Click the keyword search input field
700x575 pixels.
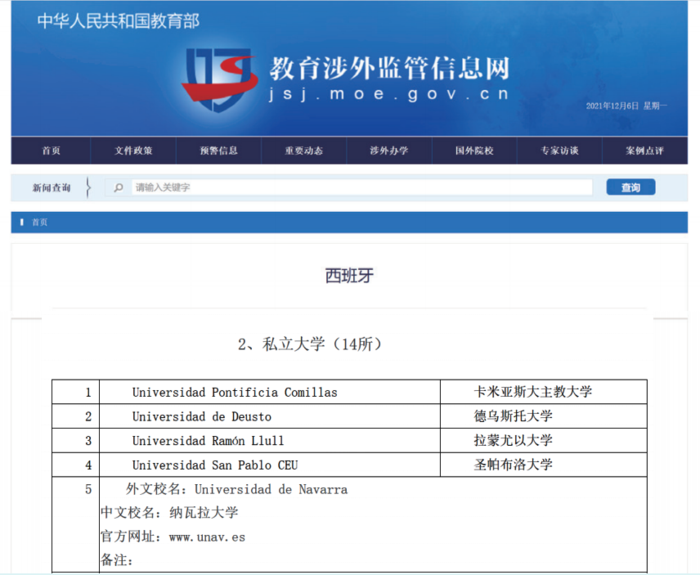tap(362, 188)
